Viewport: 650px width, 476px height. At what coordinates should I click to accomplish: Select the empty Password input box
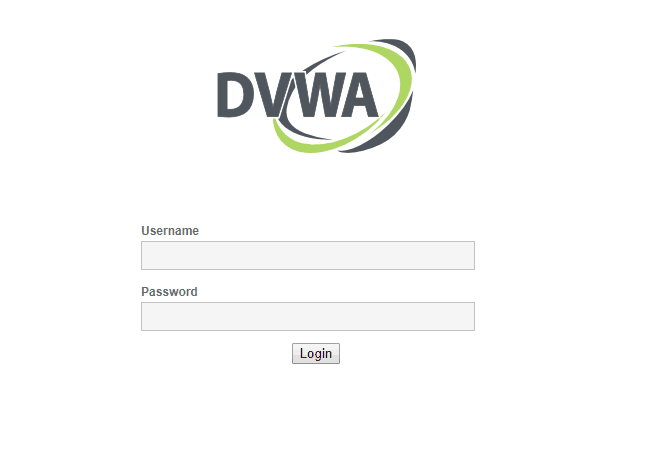coord(308,316)
